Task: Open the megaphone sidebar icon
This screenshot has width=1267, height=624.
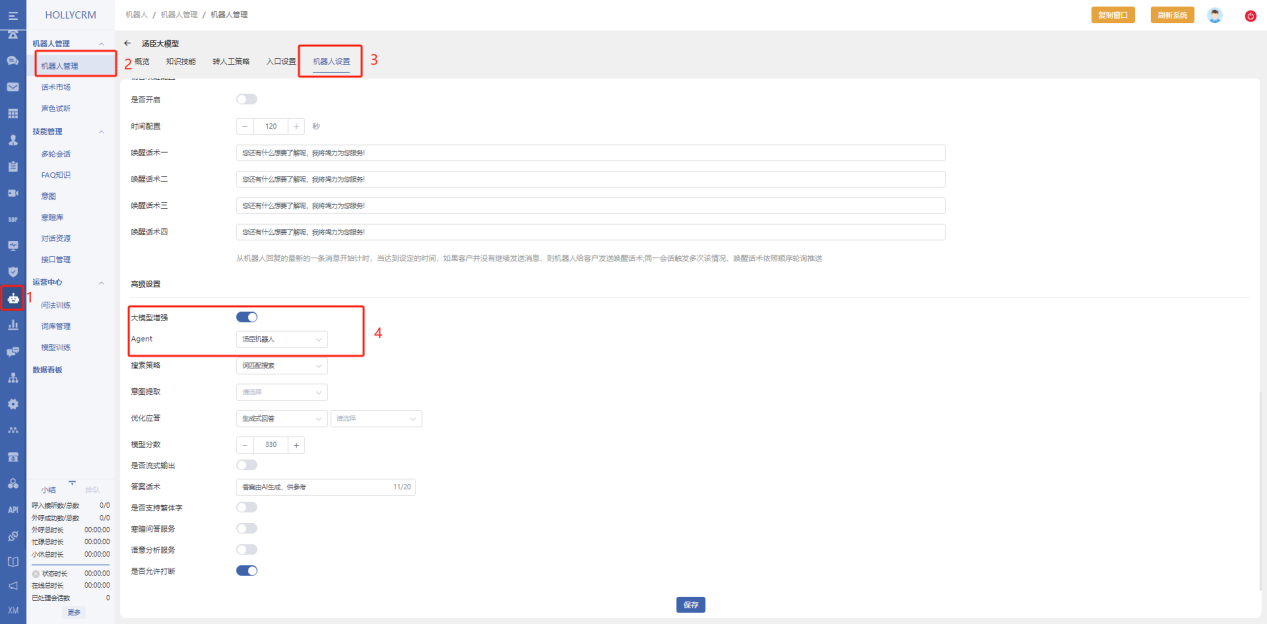Action: (x=13, y=586)
